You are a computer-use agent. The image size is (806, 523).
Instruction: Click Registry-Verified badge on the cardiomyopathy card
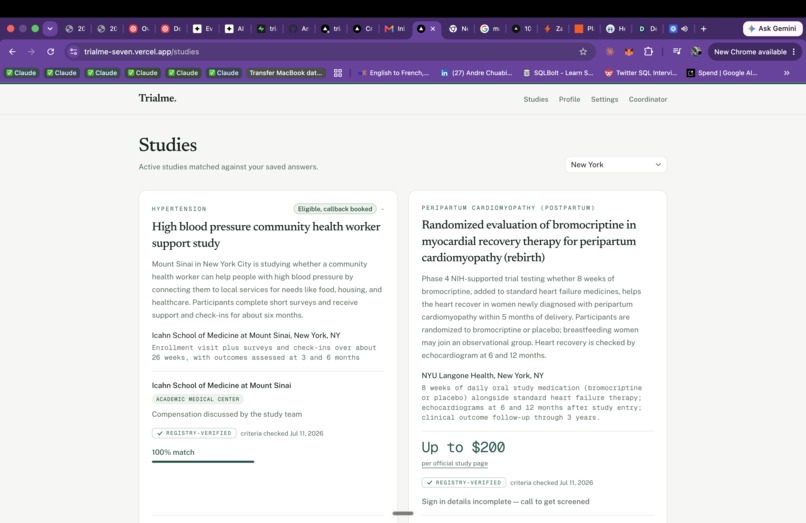(x=464, y=482)
